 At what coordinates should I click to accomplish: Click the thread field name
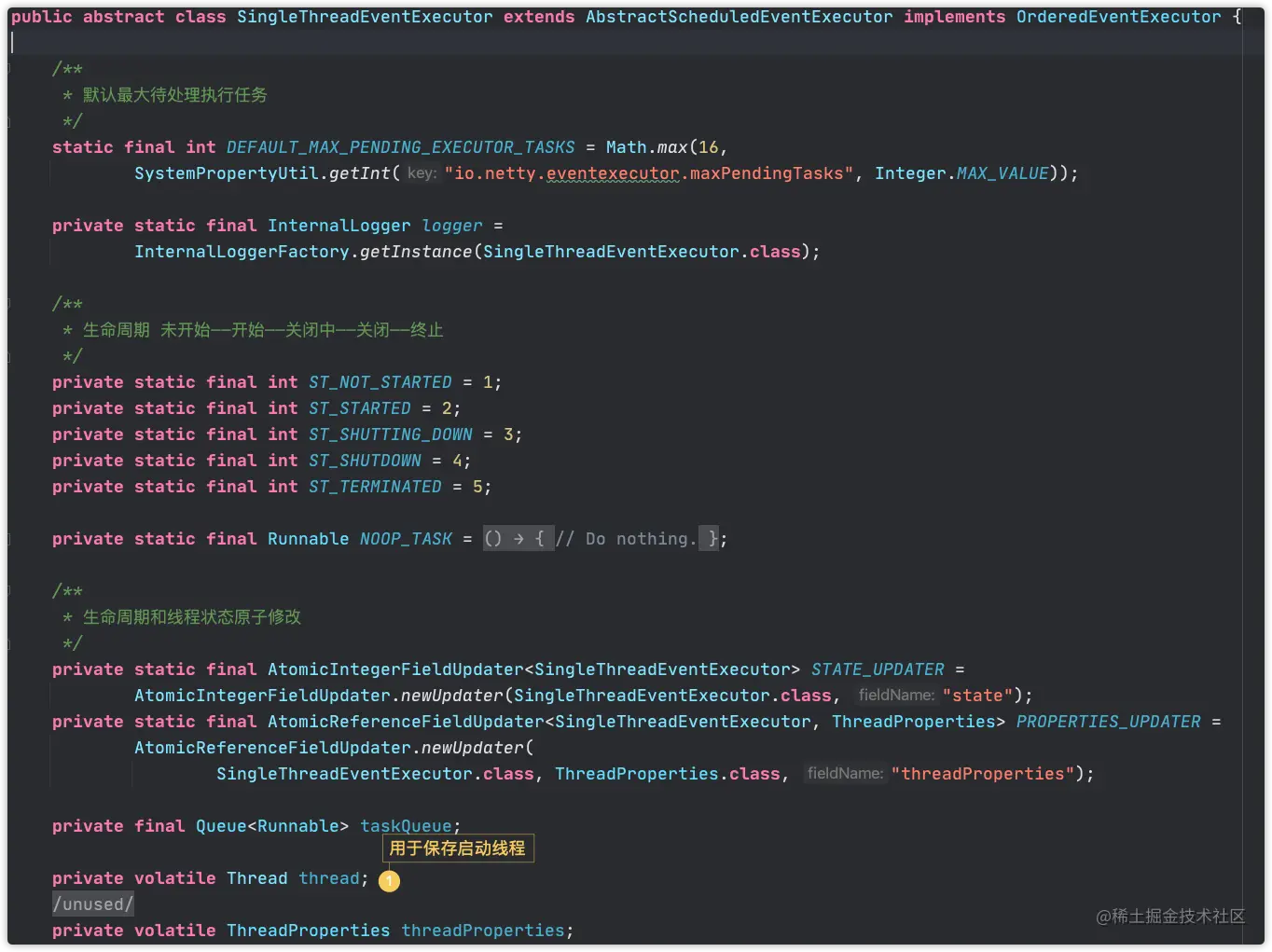(x=329, y=878)
